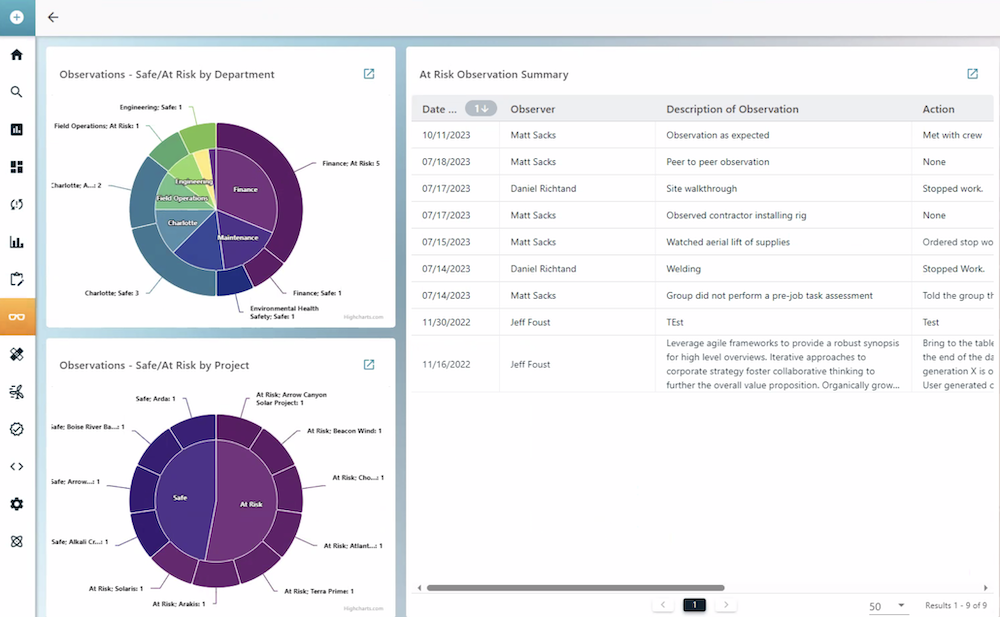1000x617 pixels.
Task: Open the solid square chart icon in sidebar
Action: [x=17, y=130]
